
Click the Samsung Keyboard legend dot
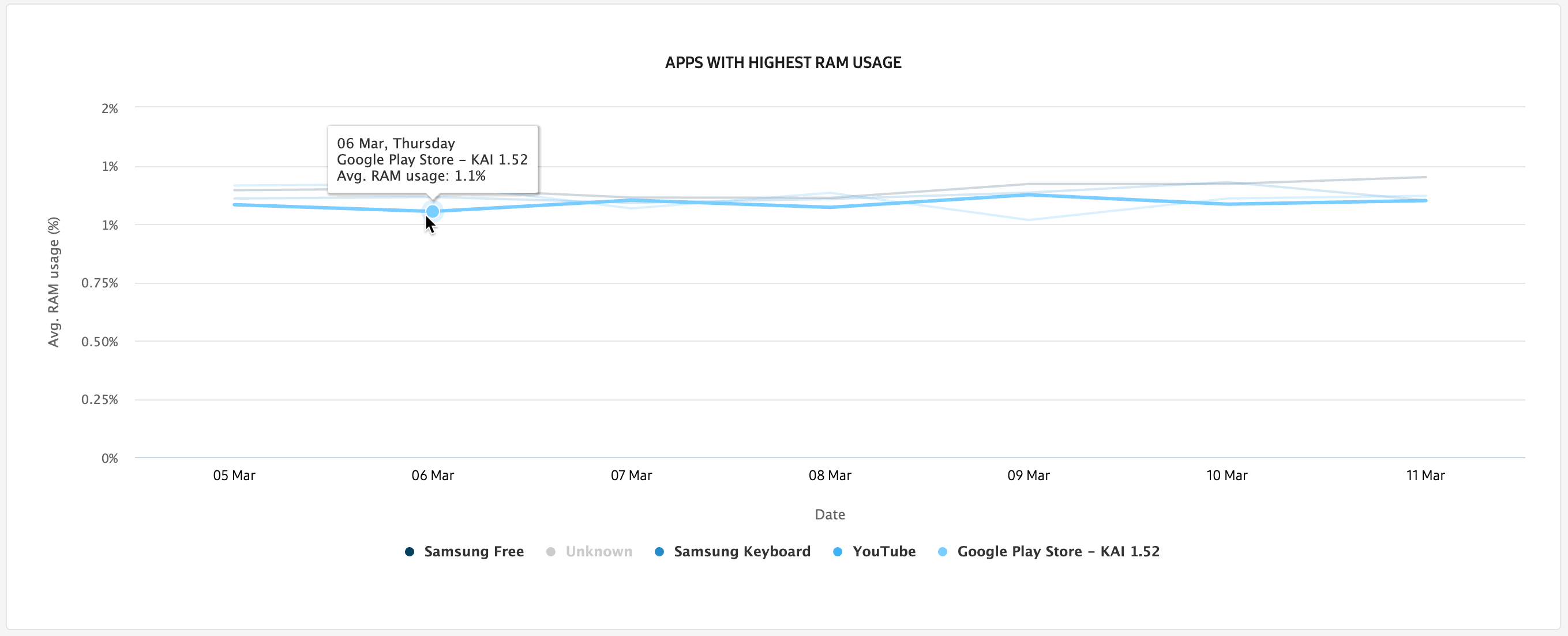tap(659, 551)
